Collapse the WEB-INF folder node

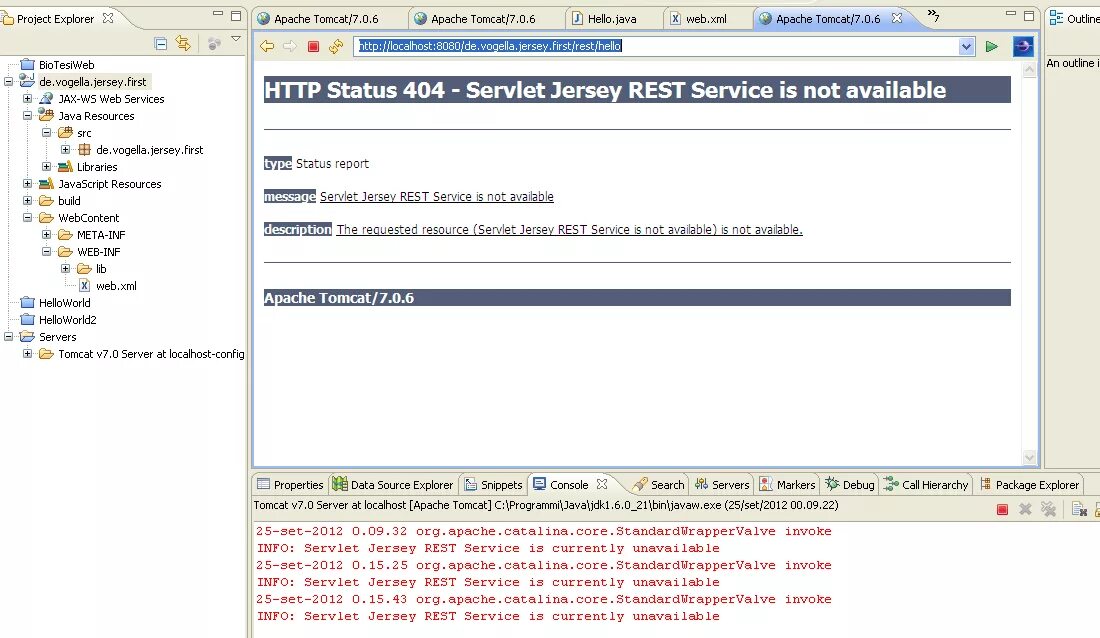pyautogui.click(x=46, y=251)
